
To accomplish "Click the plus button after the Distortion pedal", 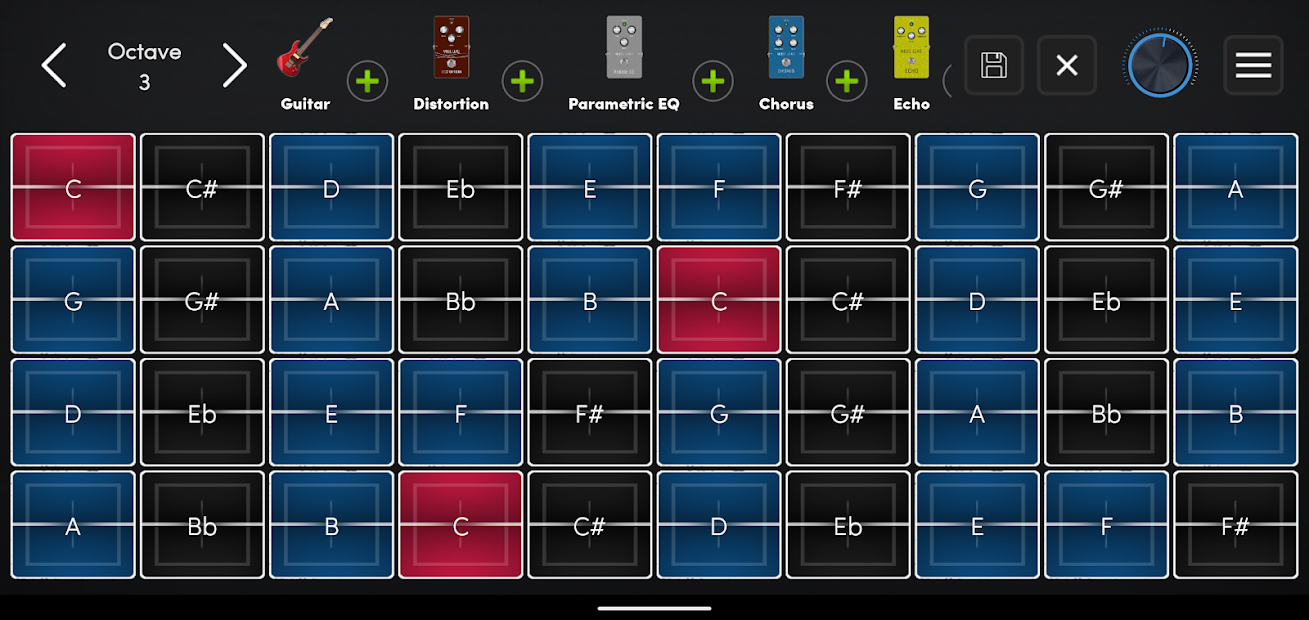I will coord(522,81).
